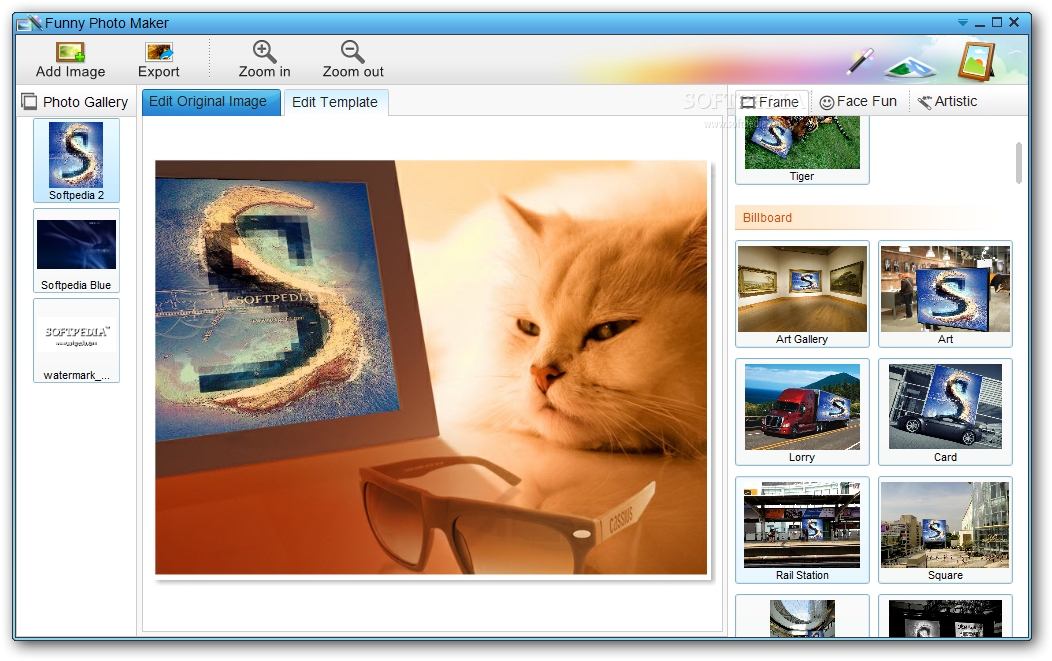Screen dimensions: 1052x661
Task: Click the magic wand pen icon
Action: tap(859, 60)
